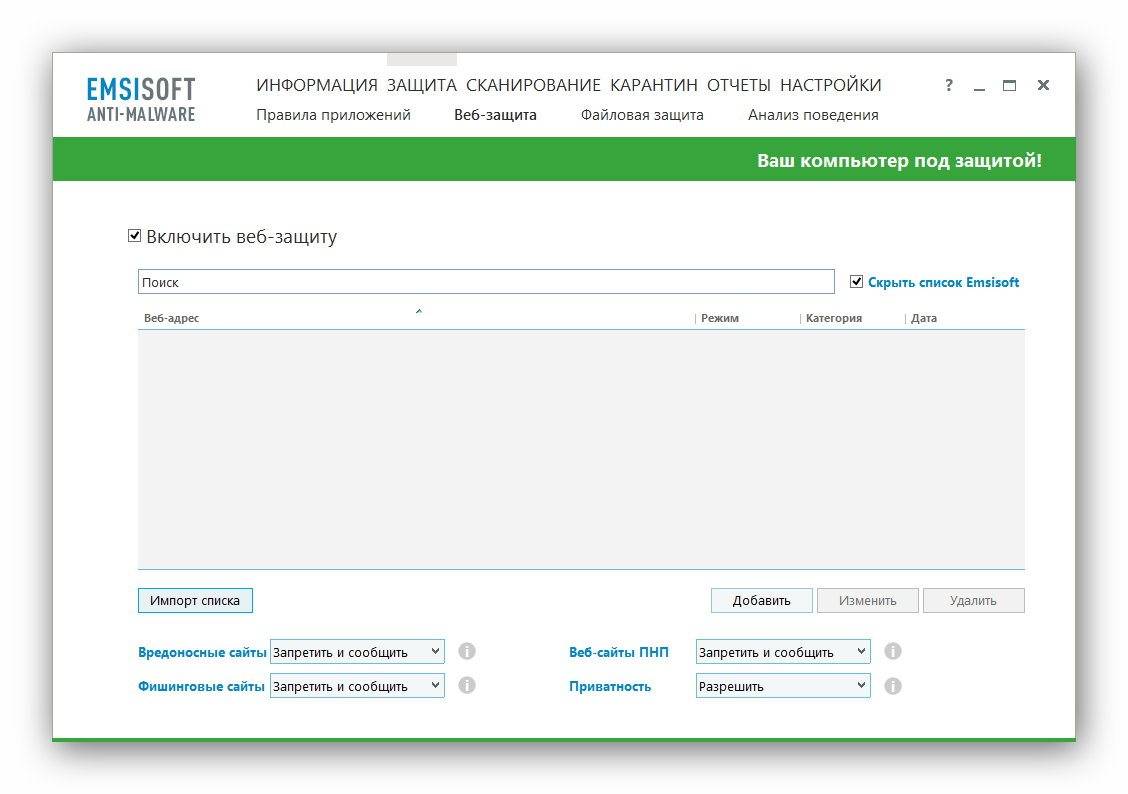
Task: Sort by the Категория column header
Action: 834,318
